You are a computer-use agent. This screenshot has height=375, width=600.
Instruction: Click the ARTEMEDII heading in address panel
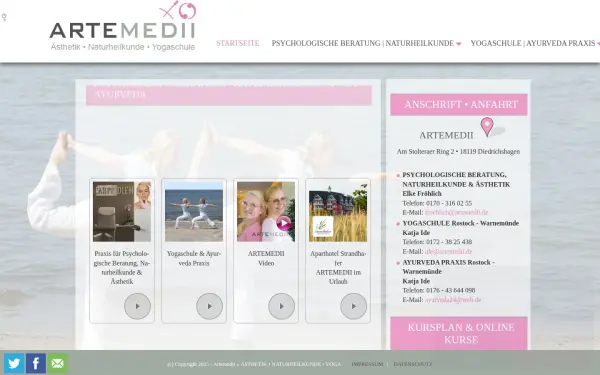pyautogui.click(x=446, y=135)
